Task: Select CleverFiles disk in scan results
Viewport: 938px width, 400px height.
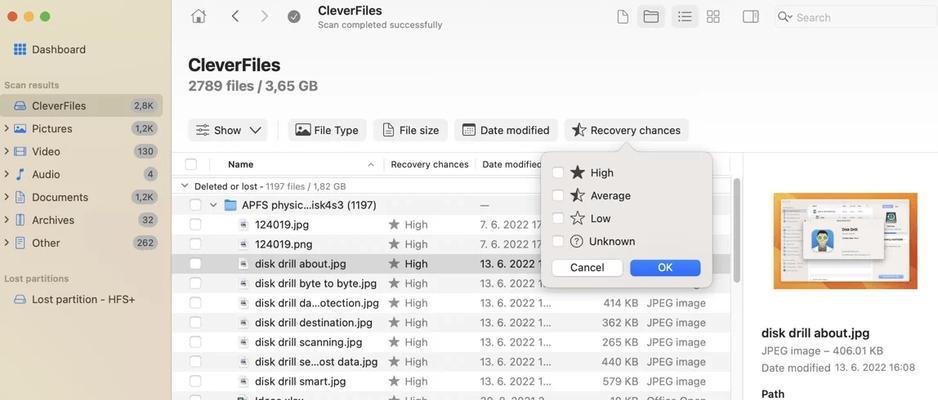Action: 82,106
